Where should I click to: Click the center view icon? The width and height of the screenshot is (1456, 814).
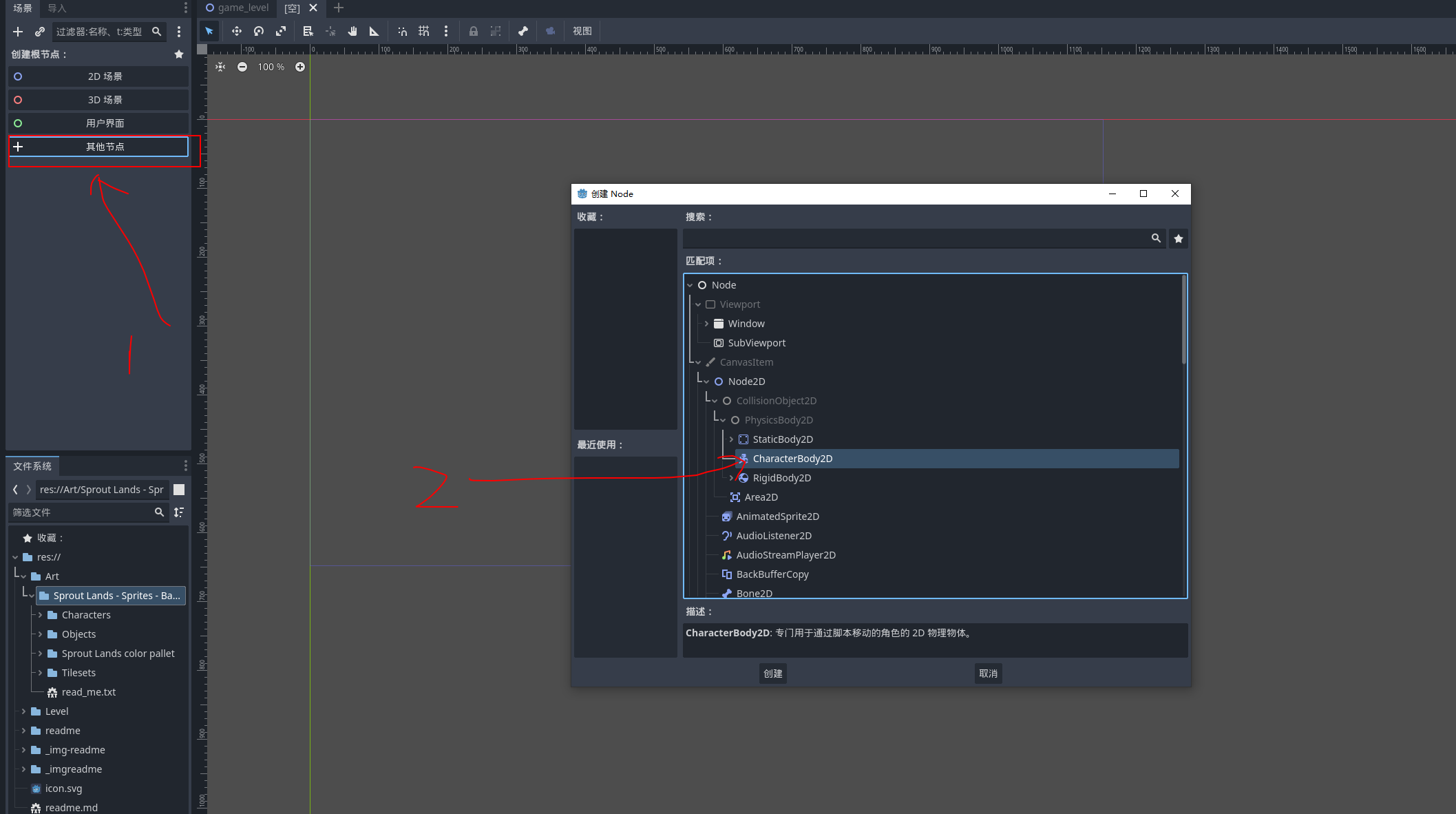coord(220,67)
